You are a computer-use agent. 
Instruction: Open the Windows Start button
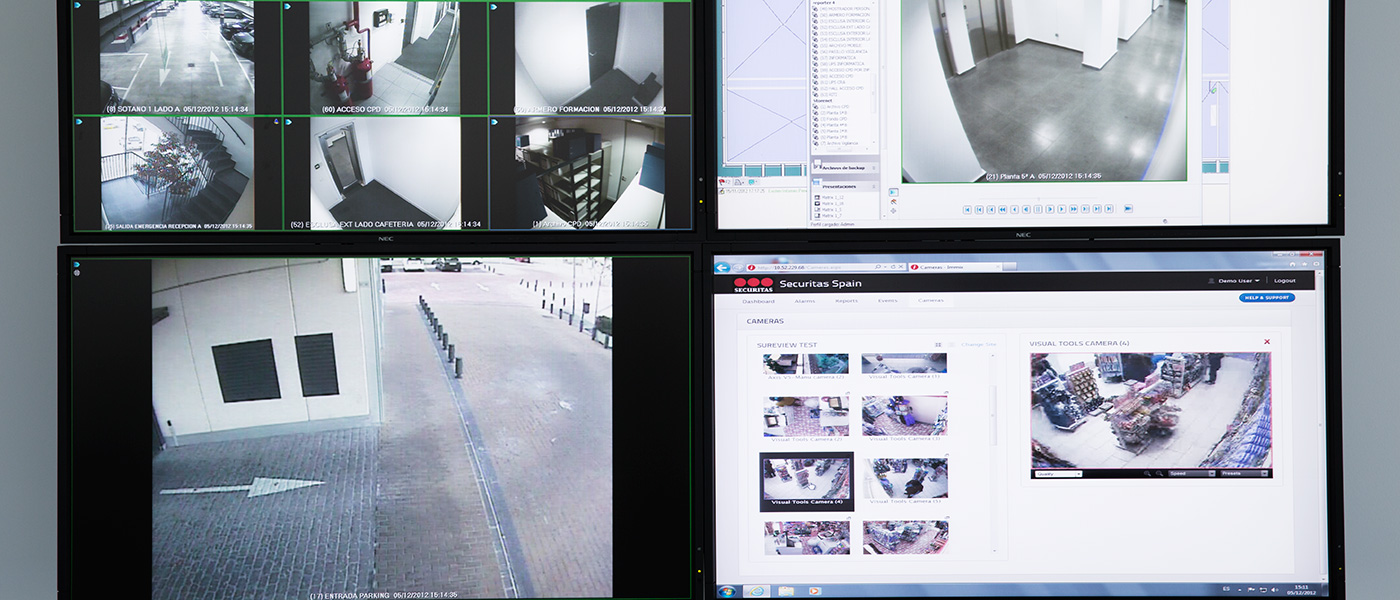pos(727,591)
